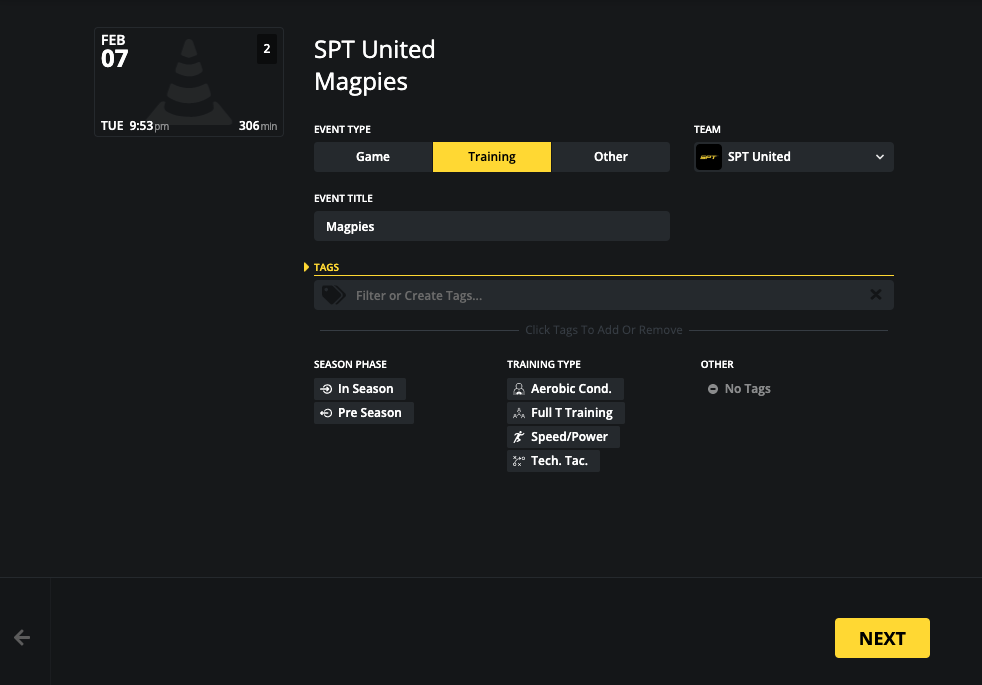Click the tag icon in the filter field
The height and width of the screenshot is (685, 982).
tap(333, 294)
